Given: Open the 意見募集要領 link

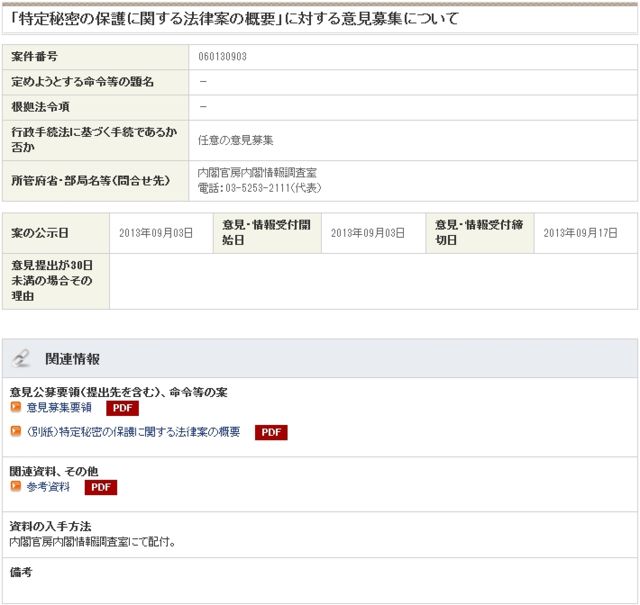Looking at the screenshot, I should pyautogui.click(x=59, y=408).
